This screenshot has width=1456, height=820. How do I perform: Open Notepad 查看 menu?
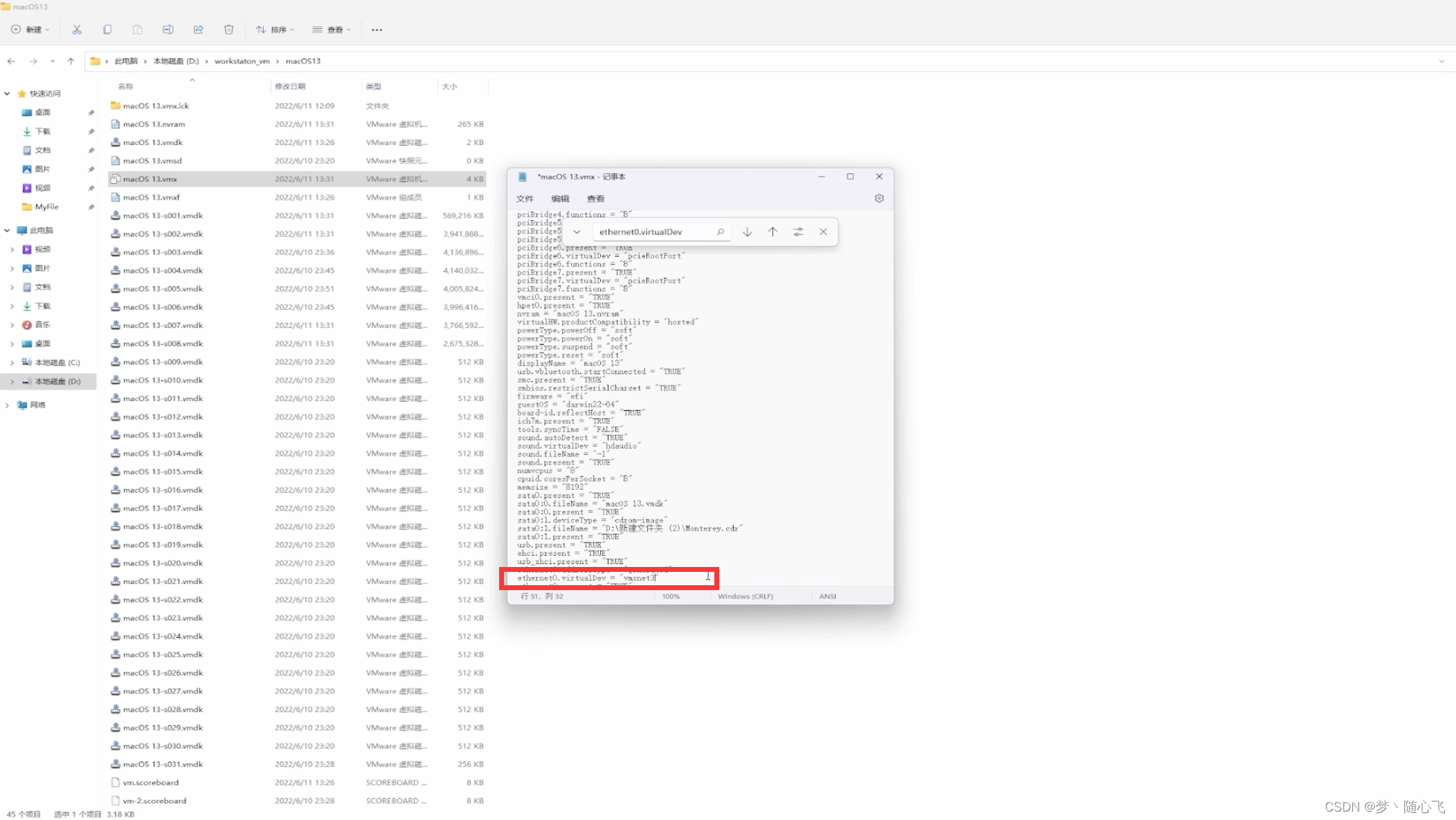[595, 198]
